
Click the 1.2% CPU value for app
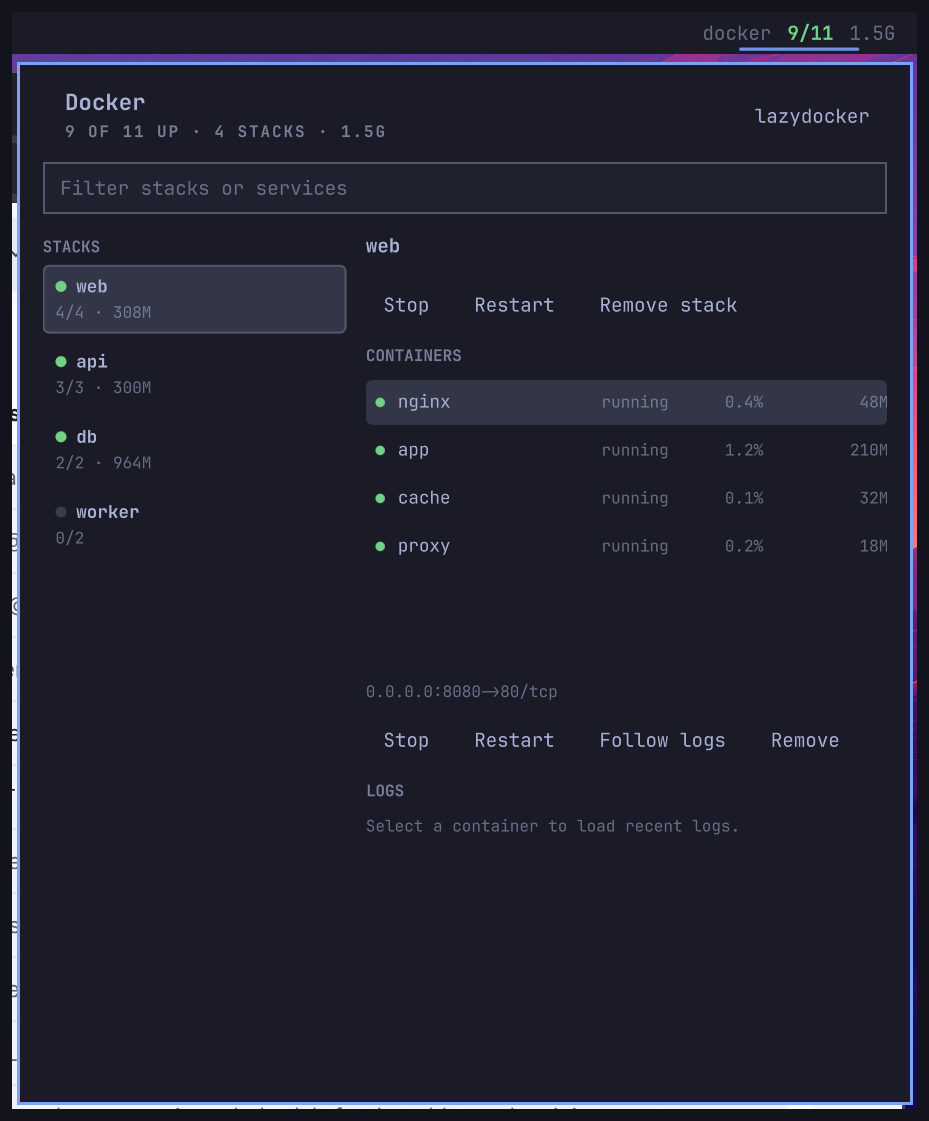pyautogui.click(x=744, y=450)
